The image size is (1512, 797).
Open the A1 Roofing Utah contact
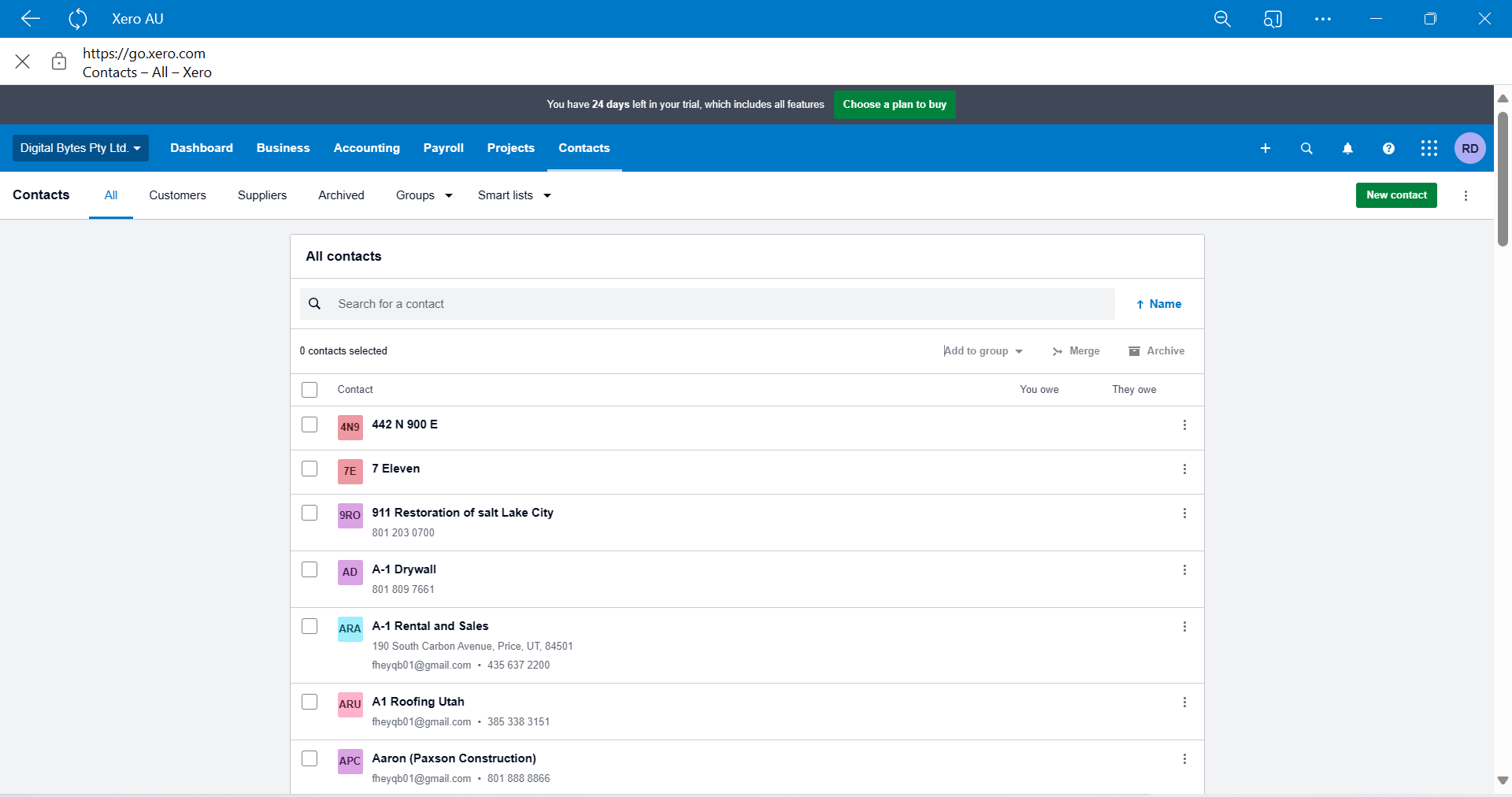pyautogui.click(x=418, y=702)
